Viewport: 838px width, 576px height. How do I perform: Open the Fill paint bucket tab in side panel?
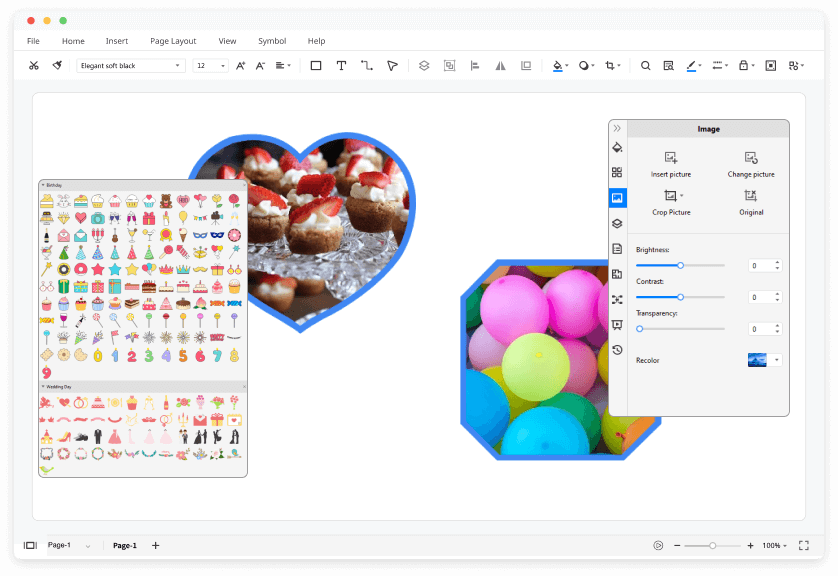(x=617, y=147)
